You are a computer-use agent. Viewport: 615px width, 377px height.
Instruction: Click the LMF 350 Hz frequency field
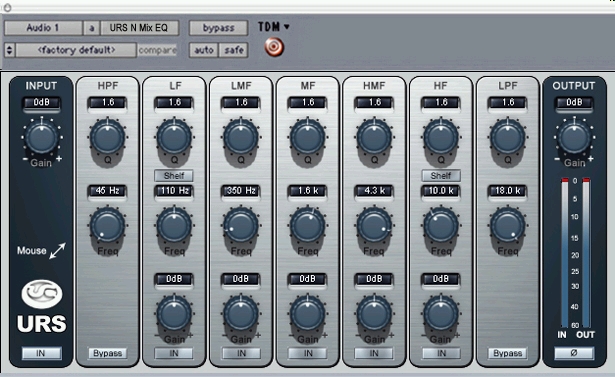coord(241,191)
